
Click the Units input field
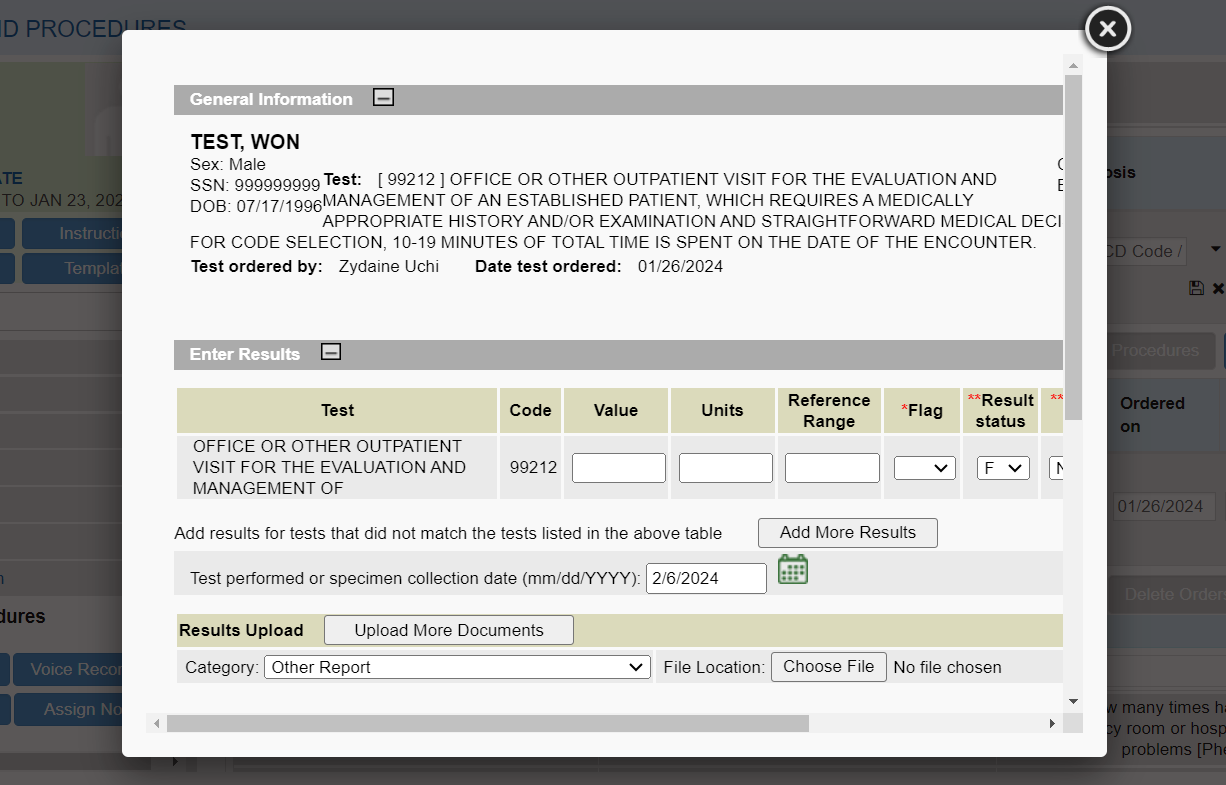pos(725,468)
